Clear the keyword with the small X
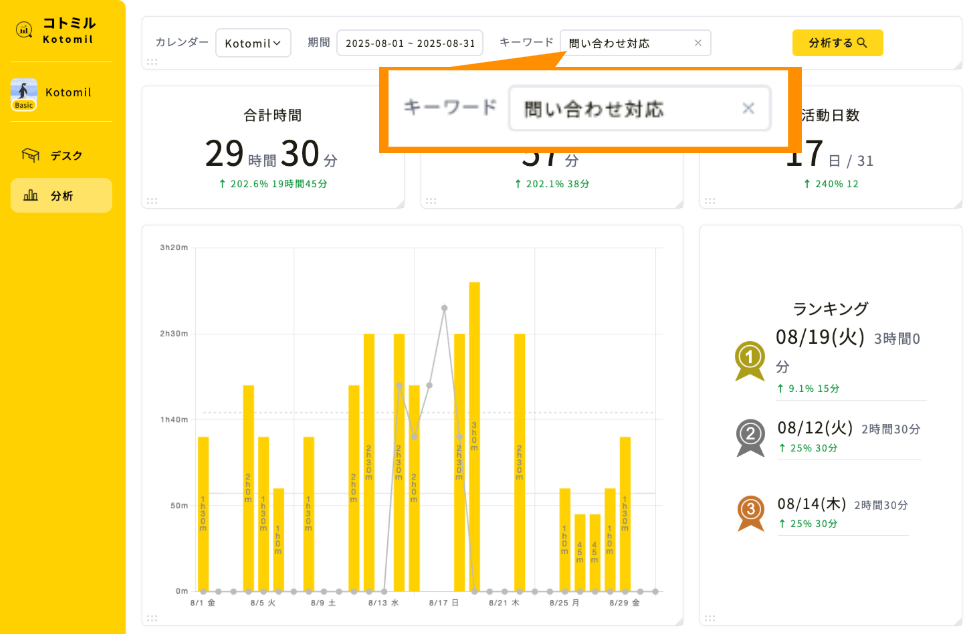This screenshot has width=976, height=634. pos(698,43)
